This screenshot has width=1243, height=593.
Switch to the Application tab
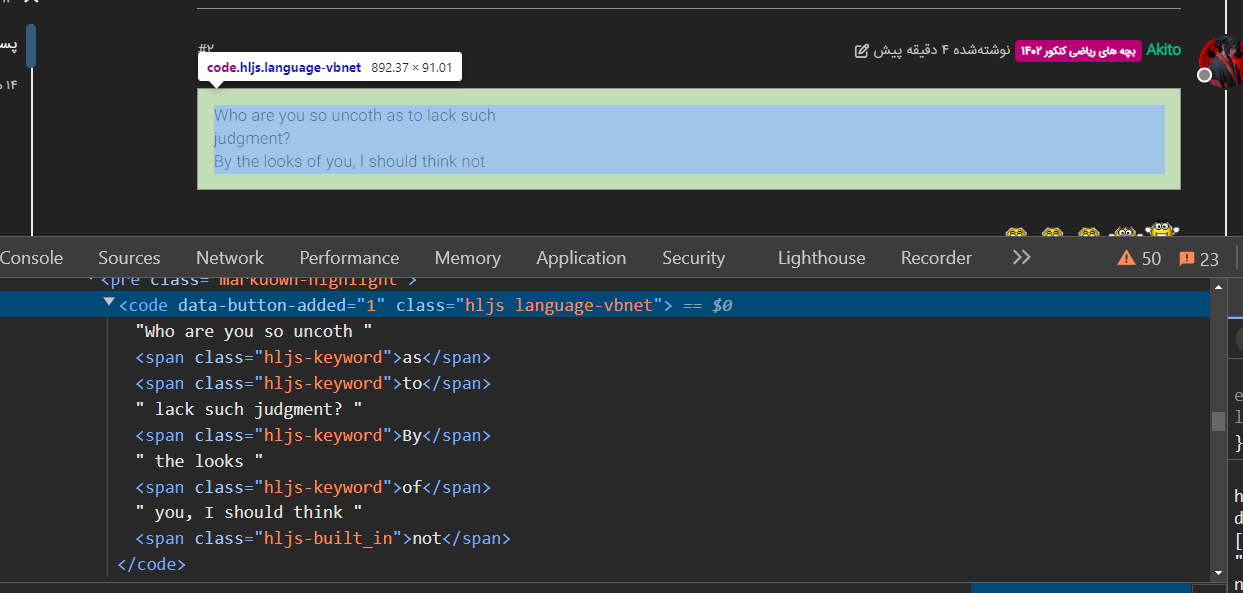[x=581, y=258]
